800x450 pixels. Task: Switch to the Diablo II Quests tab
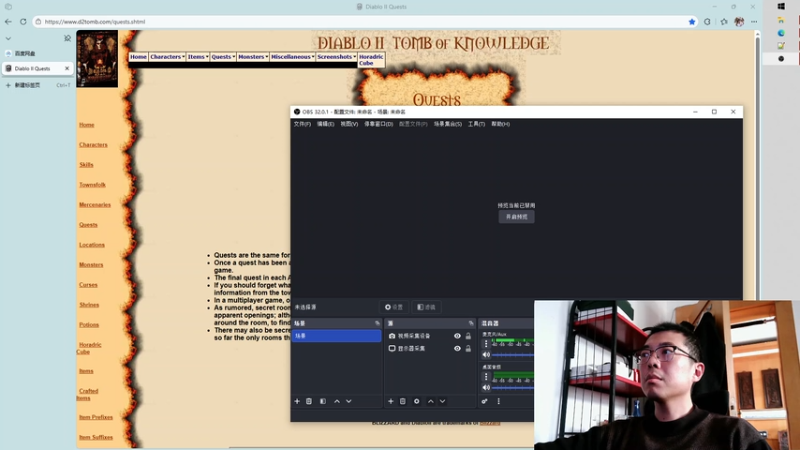[x=33, y=68]
